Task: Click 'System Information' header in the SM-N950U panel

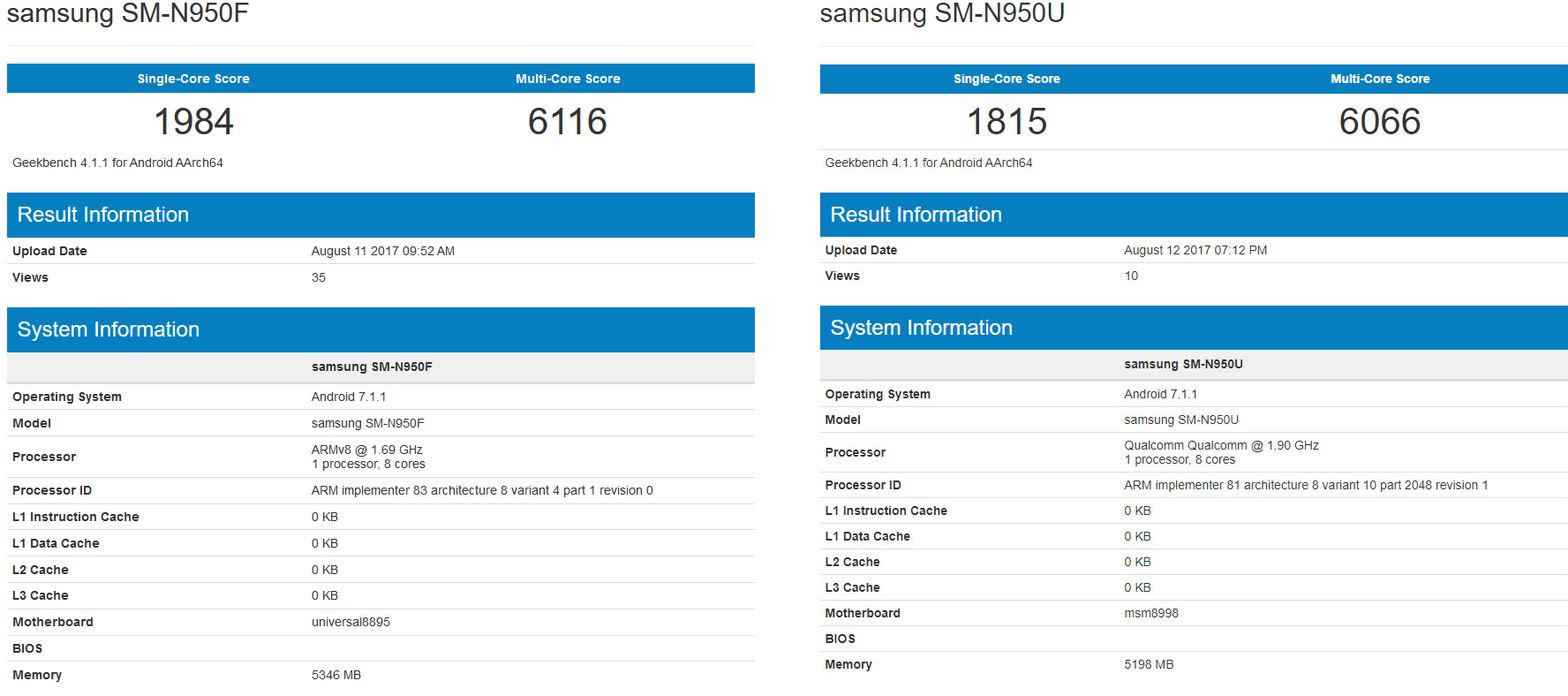Action: [x=1194, y=328]
